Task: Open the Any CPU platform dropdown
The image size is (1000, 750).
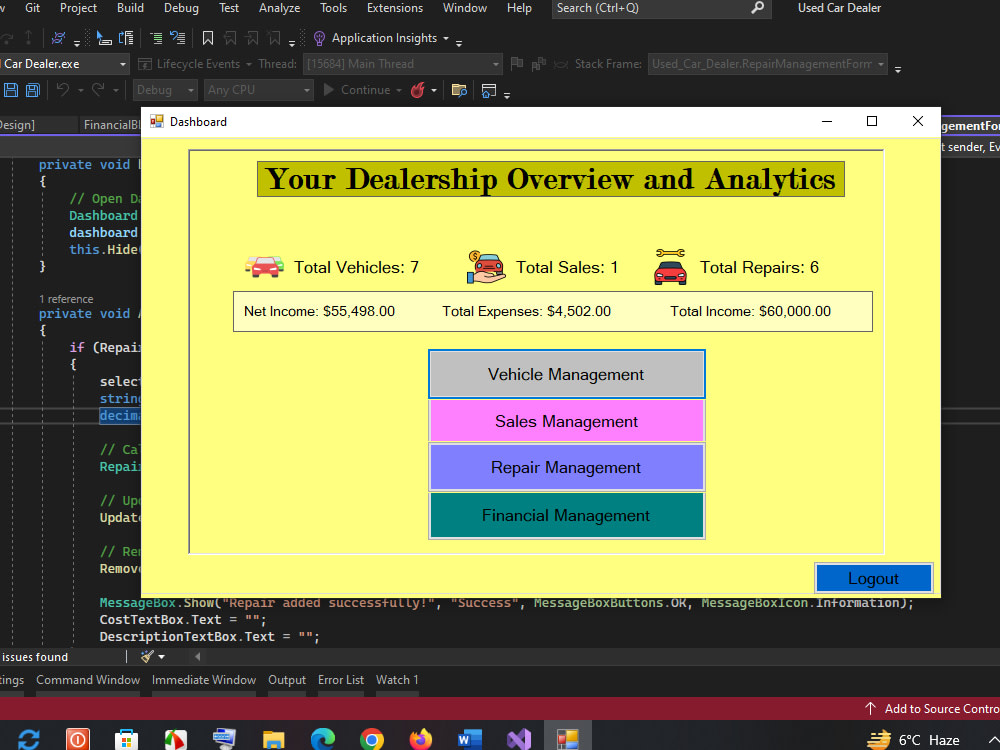Action: tap(258, 89)
